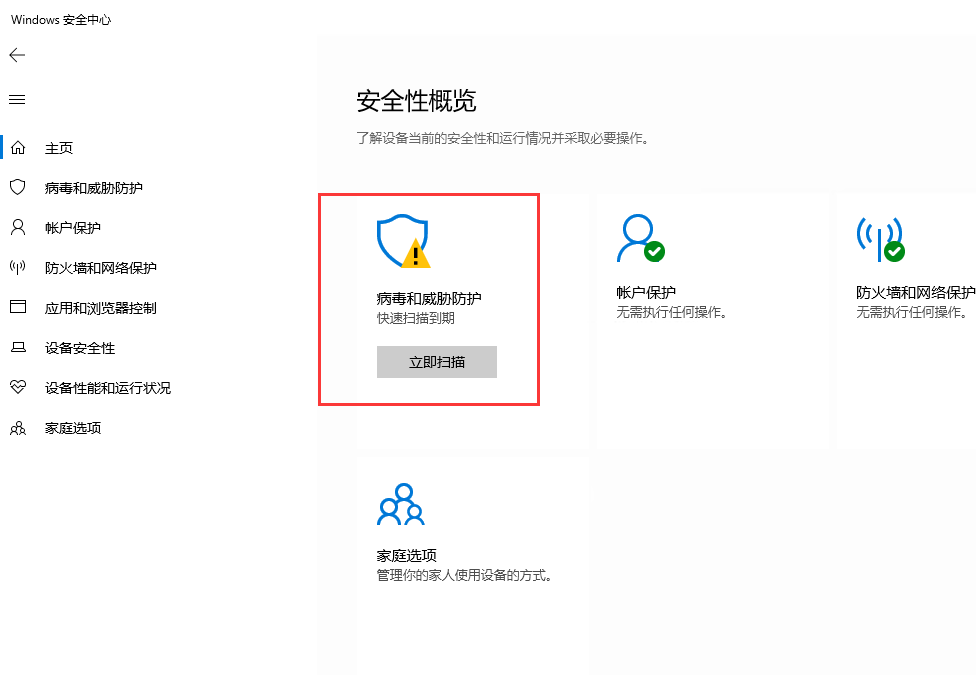Open the 家庭选项 title in overview tile
976x675 pixels.
coord(406,556)
